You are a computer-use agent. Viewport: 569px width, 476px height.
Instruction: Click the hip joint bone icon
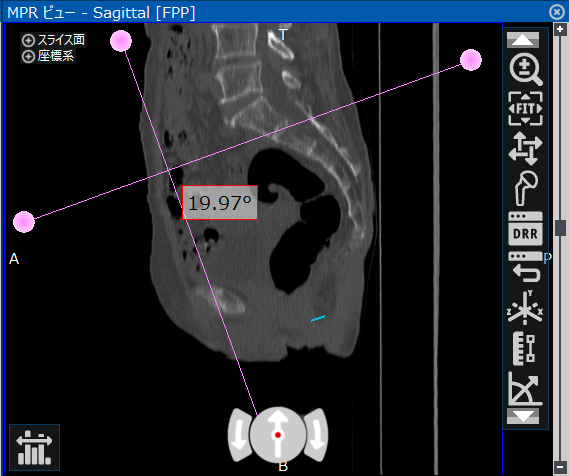525,188
